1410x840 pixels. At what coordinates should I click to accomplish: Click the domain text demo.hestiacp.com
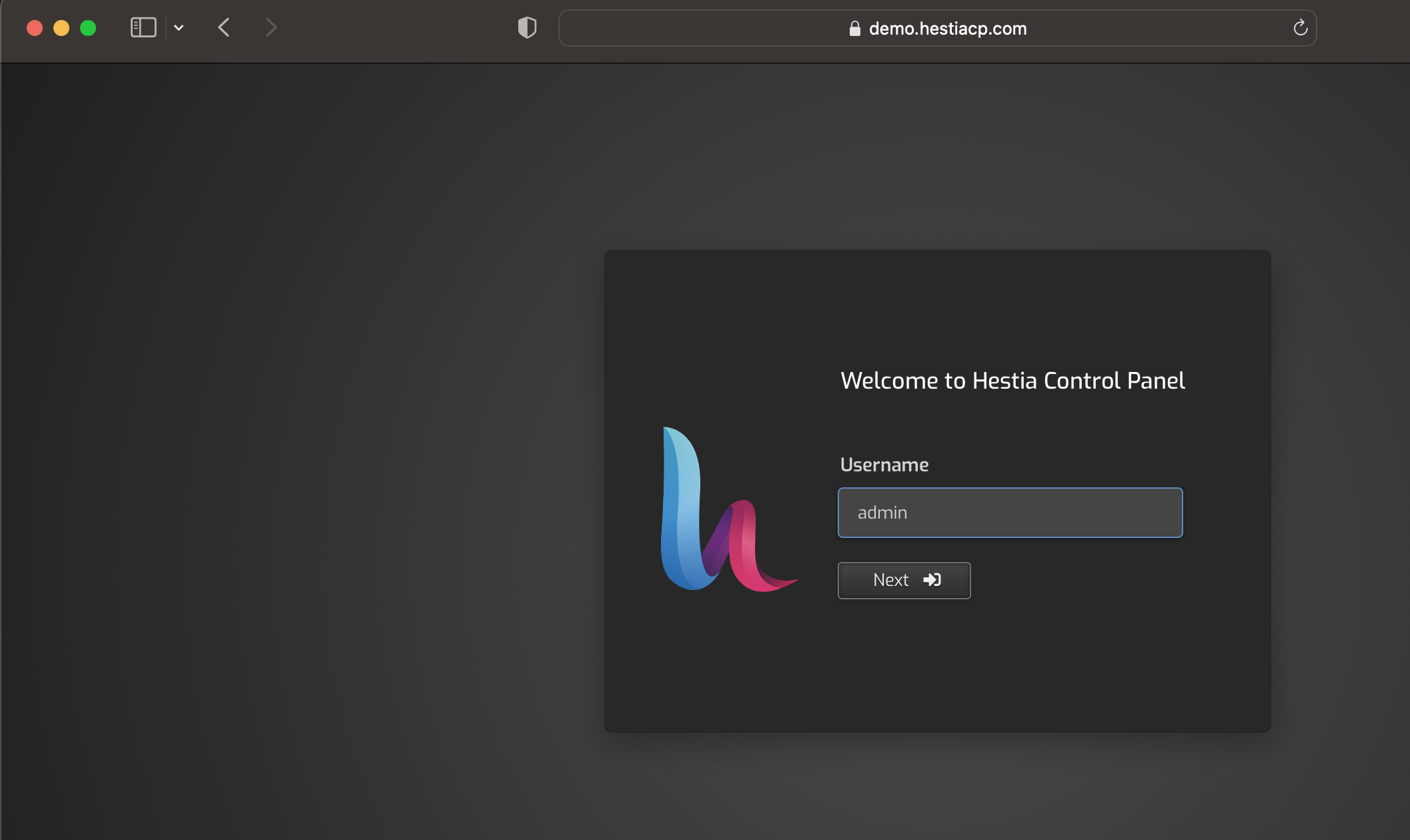coord(947,29)
